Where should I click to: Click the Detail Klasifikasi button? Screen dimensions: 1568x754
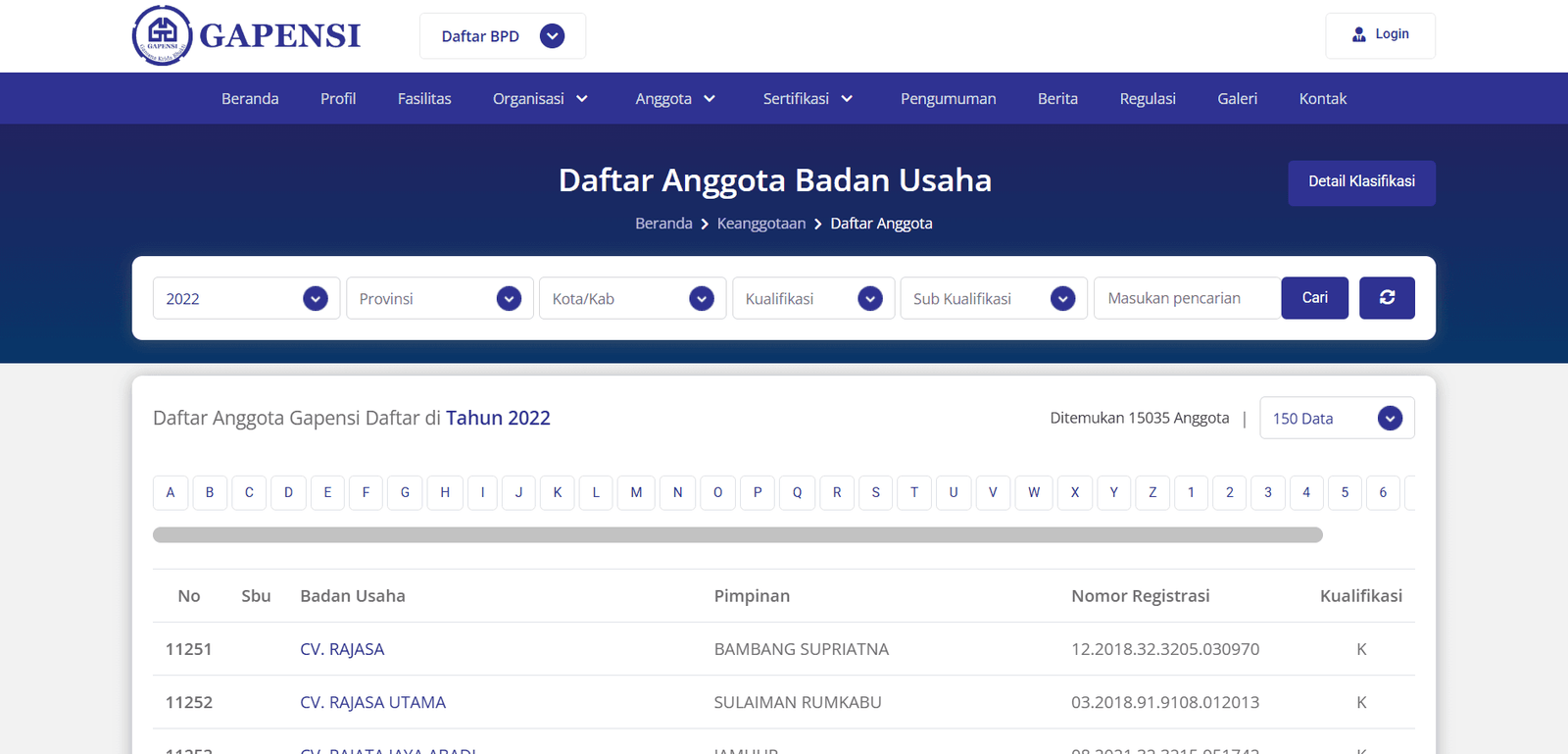(x=1361, y=182)
